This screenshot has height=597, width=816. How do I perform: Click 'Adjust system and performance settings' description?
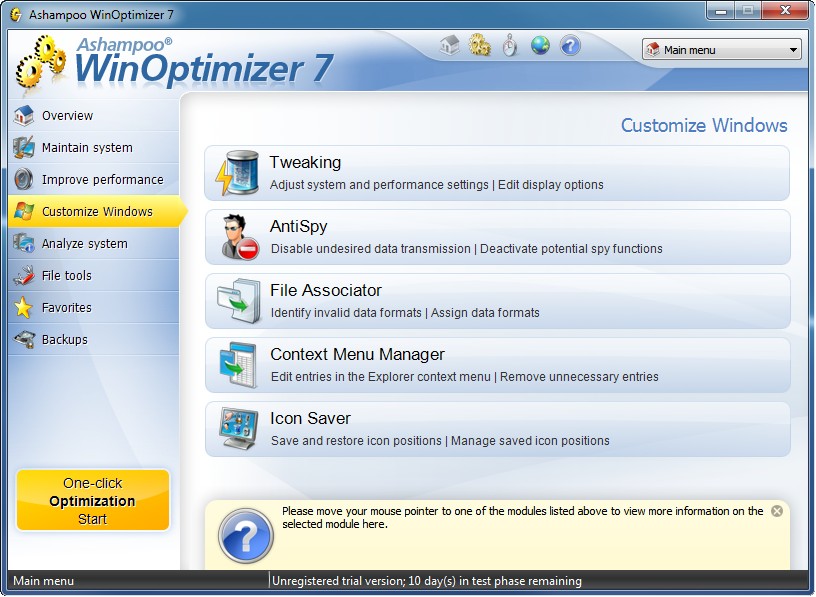tap(379, 185)
